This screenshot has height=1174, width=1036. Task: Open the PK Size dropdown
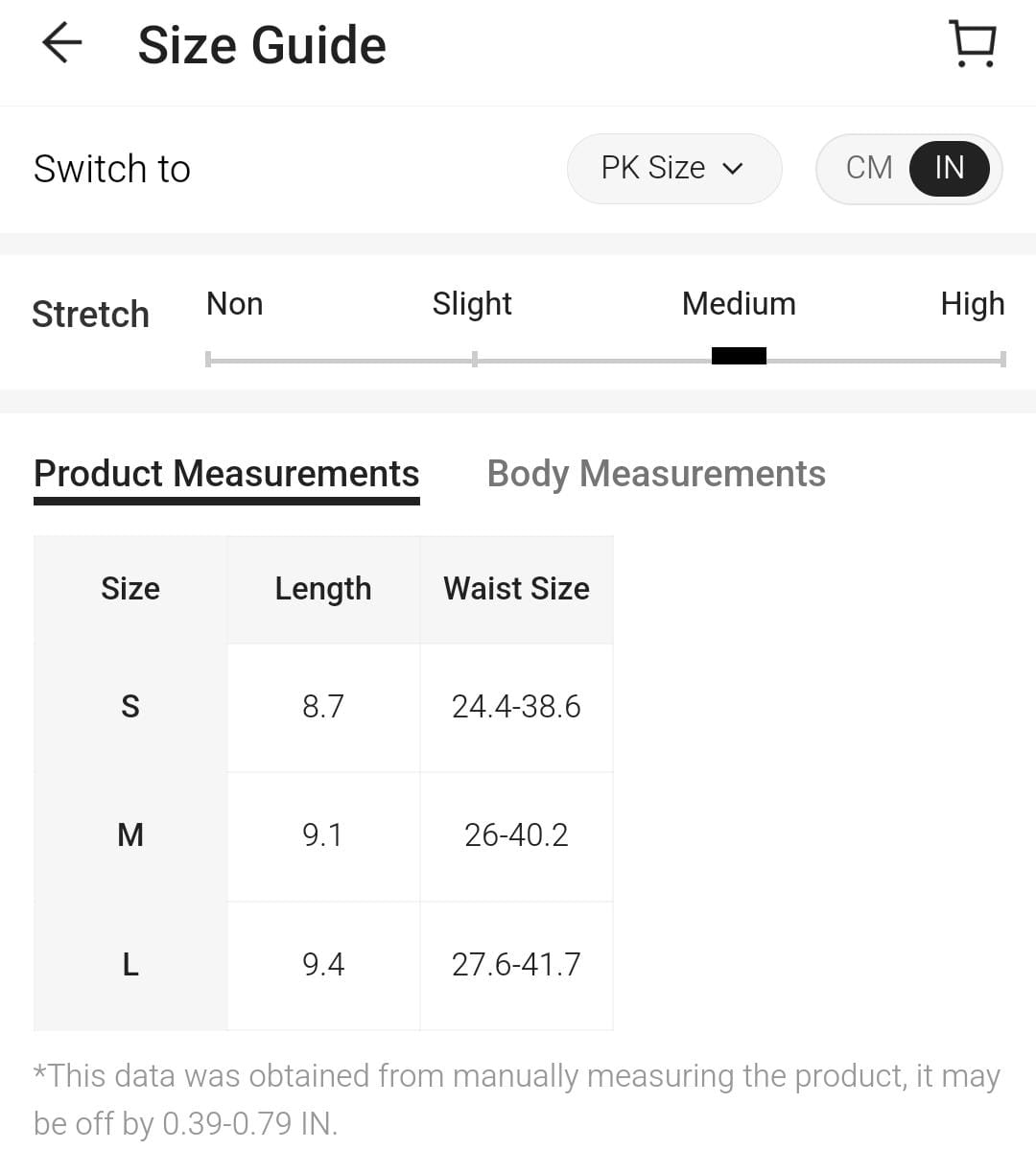click(x=673, y=168)
